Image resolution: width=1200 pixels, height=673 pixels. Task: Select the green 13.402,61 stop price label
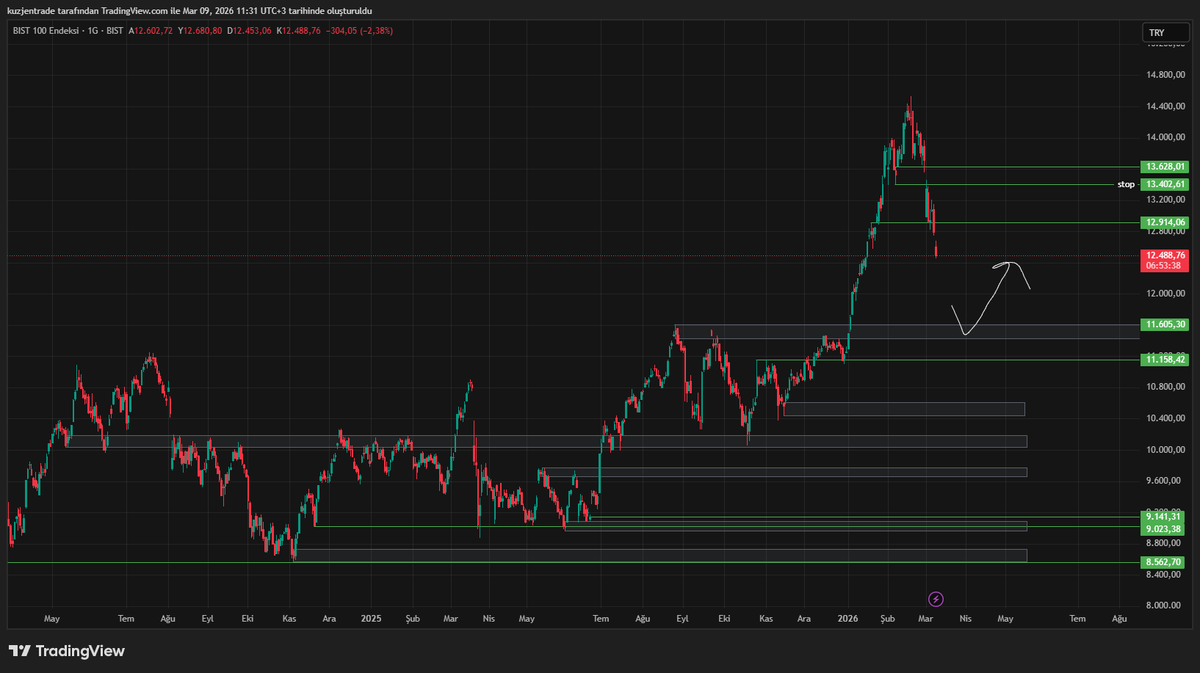[1165, 184]
